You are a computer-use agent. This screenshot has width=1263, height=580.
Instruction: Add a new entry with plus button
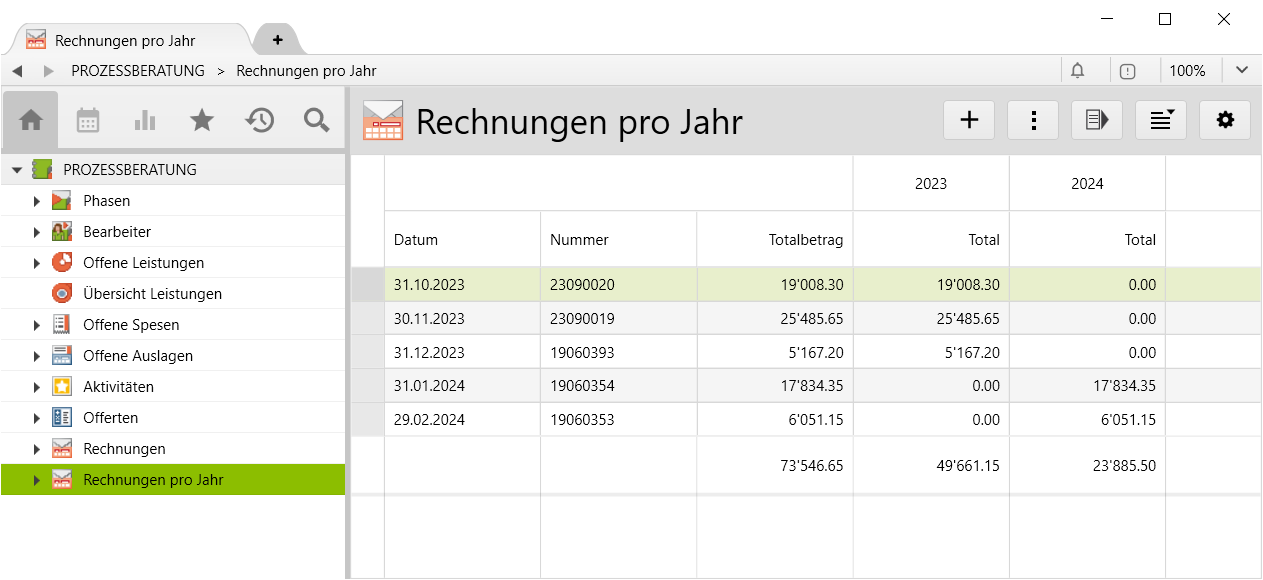(x=969, y=120)
